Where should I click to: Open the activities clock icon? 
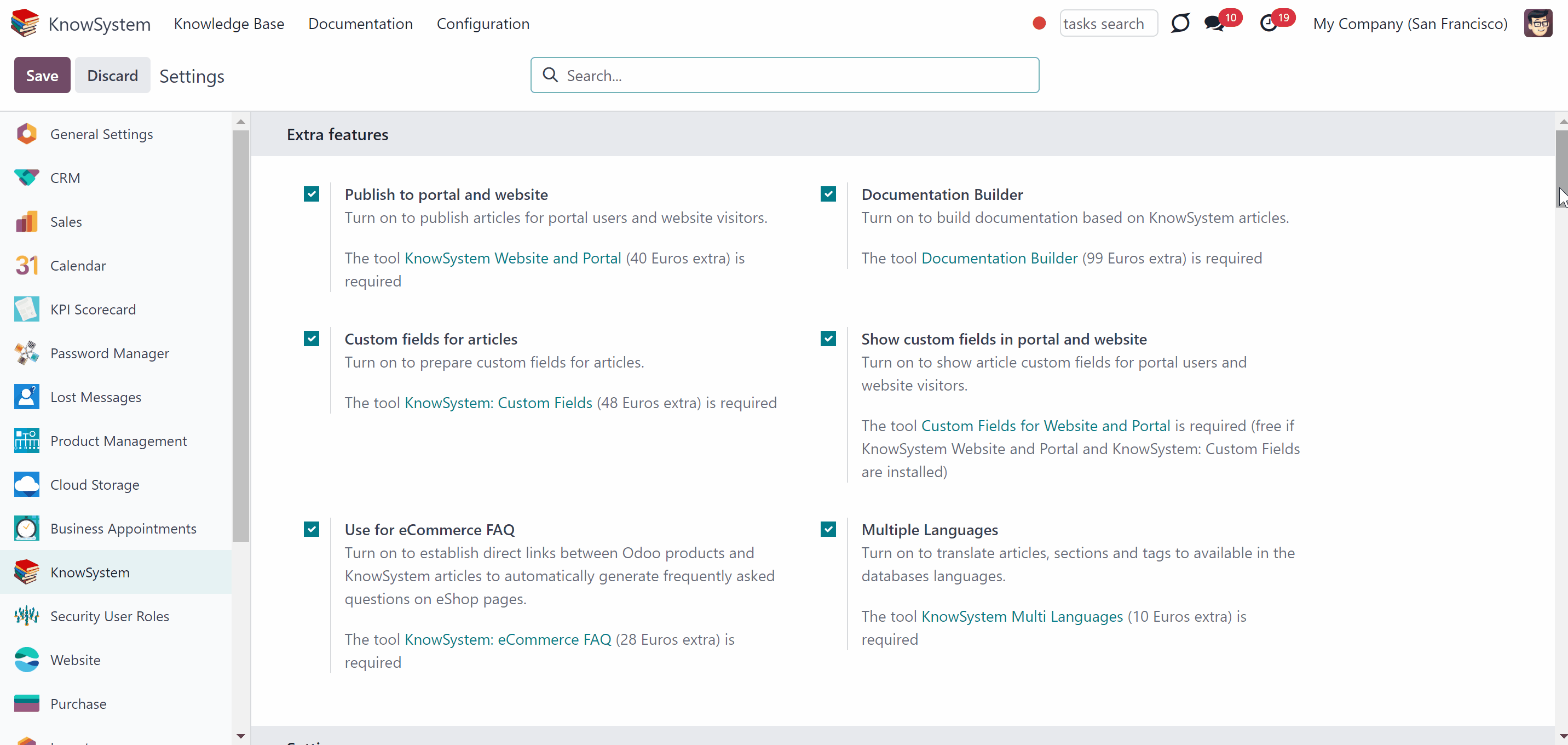(1269, 24)
